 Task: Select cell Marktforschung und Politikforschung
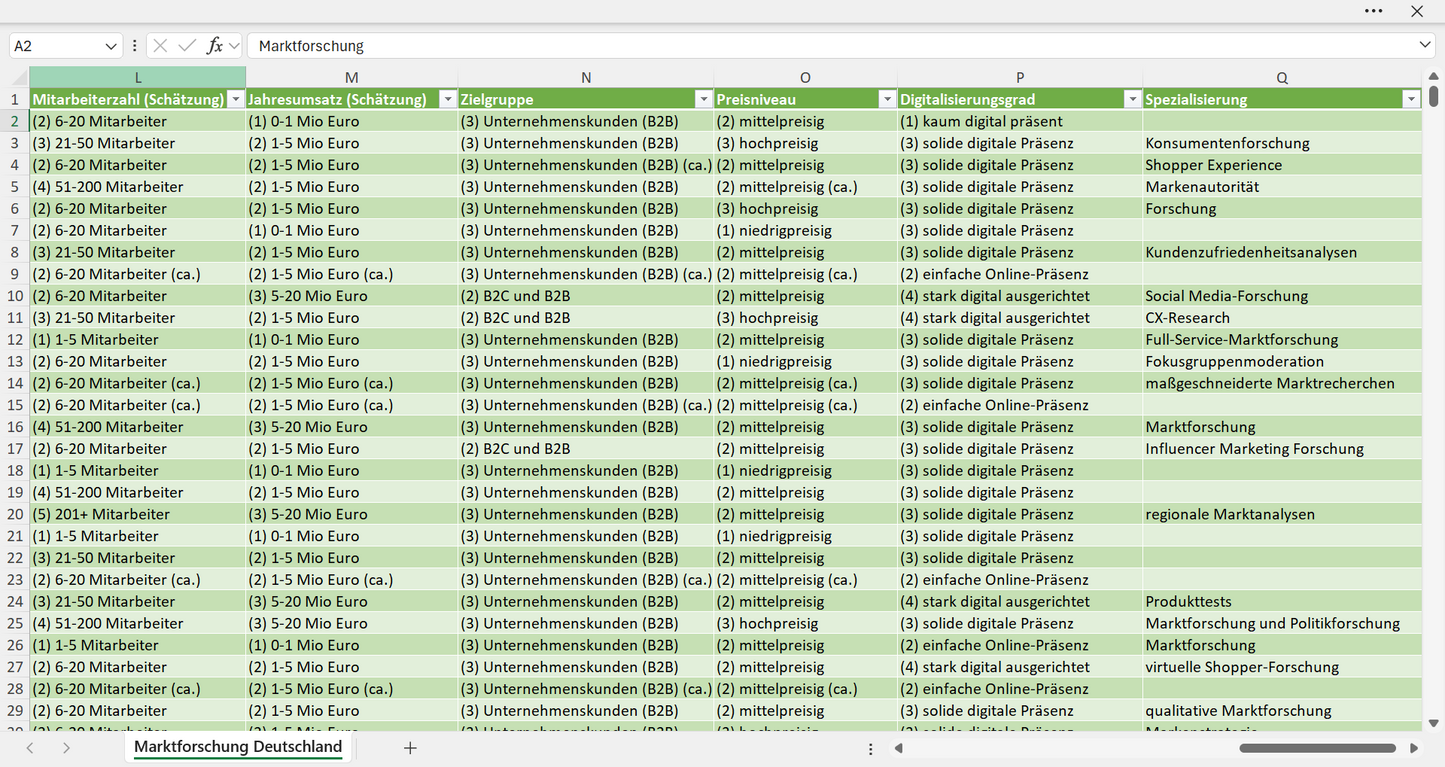point(1282,623)
